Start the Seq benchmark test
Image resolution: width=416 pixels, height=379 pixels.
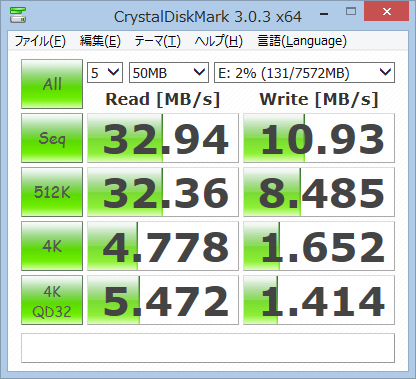52,138
